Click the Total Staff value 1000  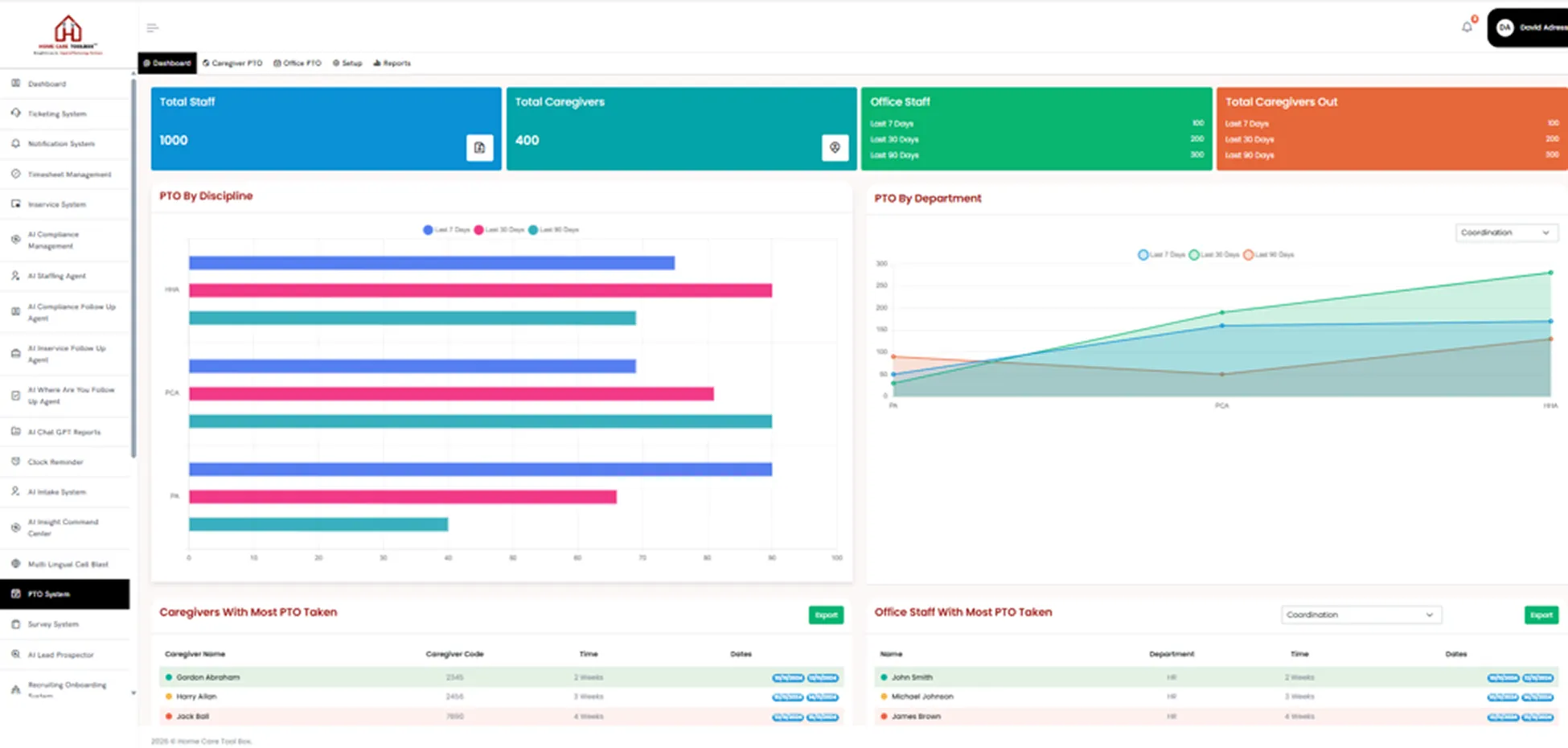pos(173,140)
